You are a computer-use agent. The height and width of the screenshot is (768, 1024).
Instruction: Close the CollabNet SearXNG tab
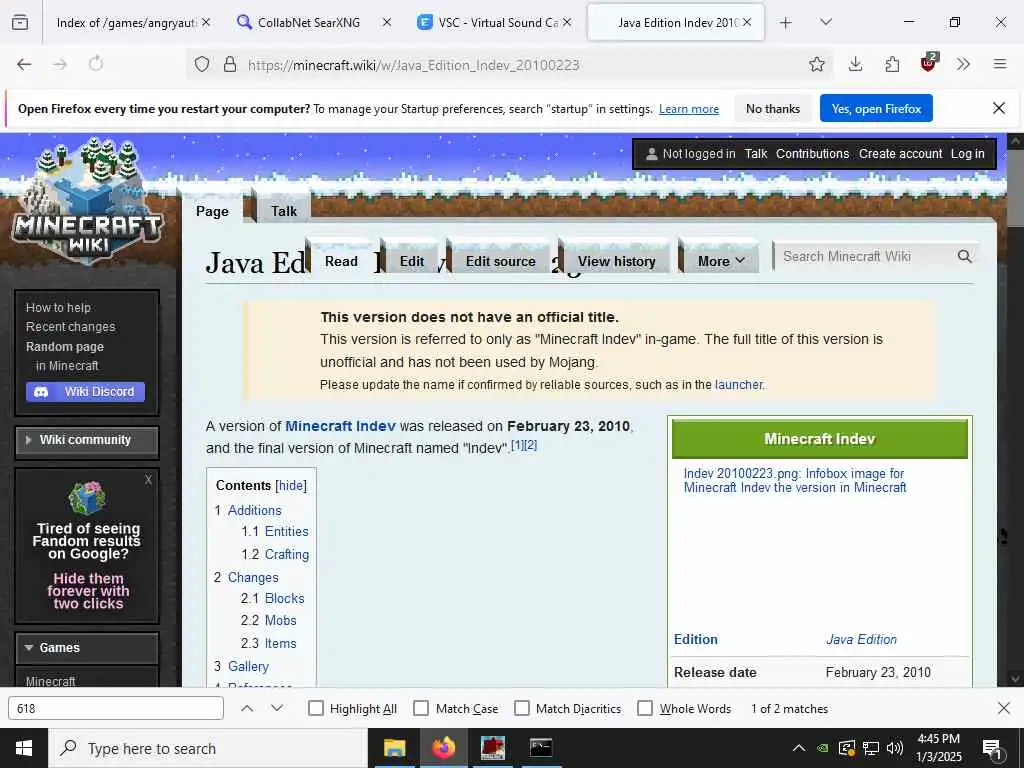tap(387, 22)
